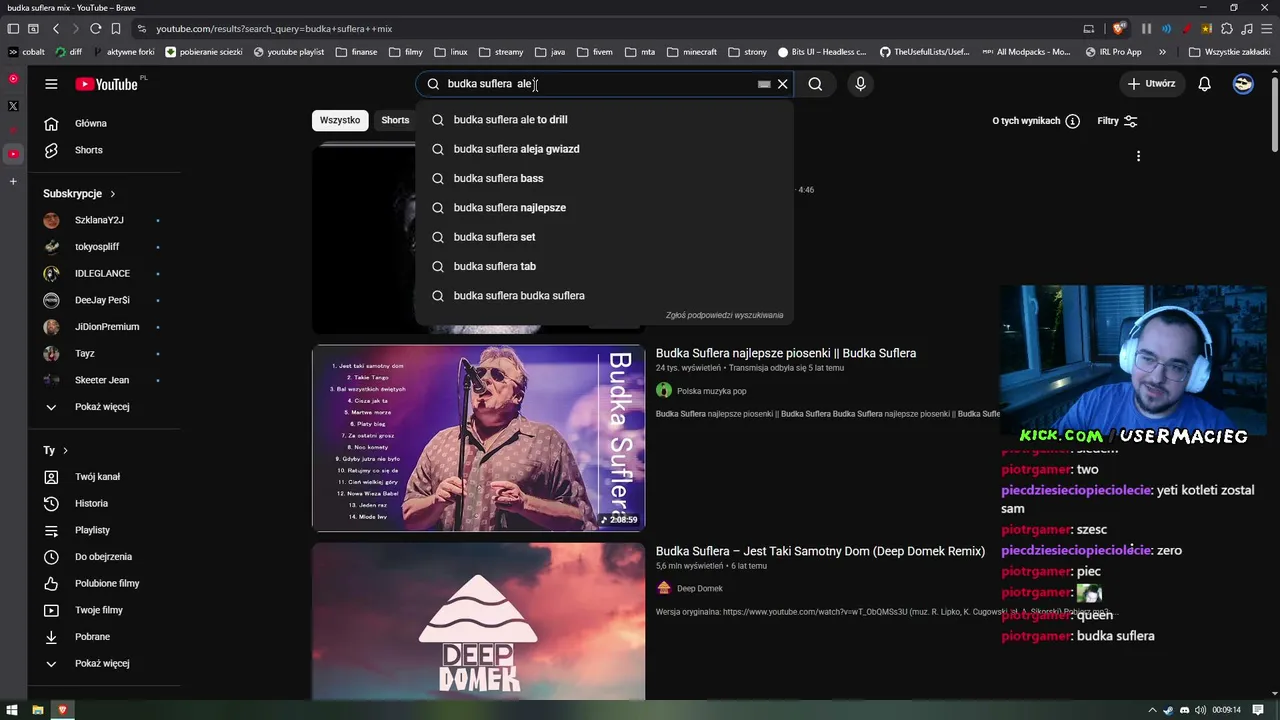Choose suggestion 'budka suflera tab'

point(604,266)
